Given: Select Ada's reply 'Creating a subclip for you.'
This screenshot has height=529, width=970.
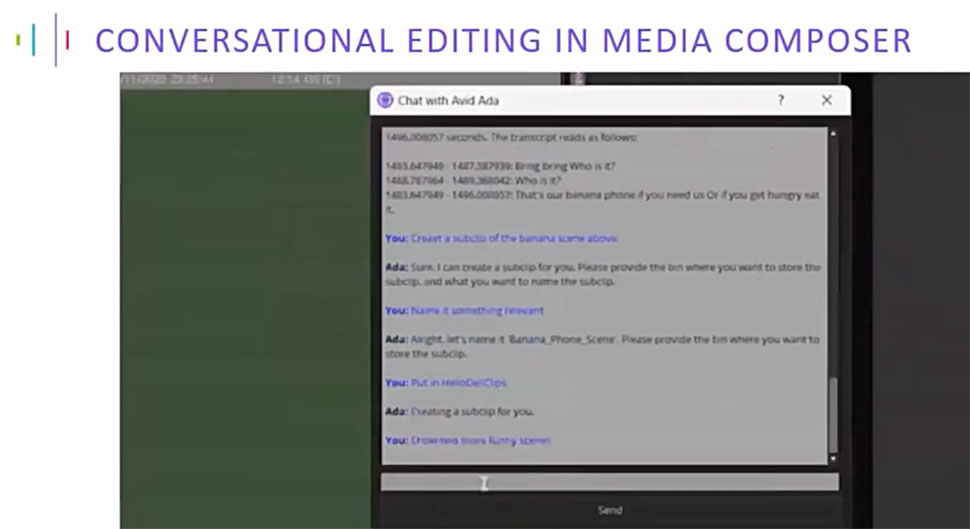Looking at the screenshot, I should click(x=460, y=412).
